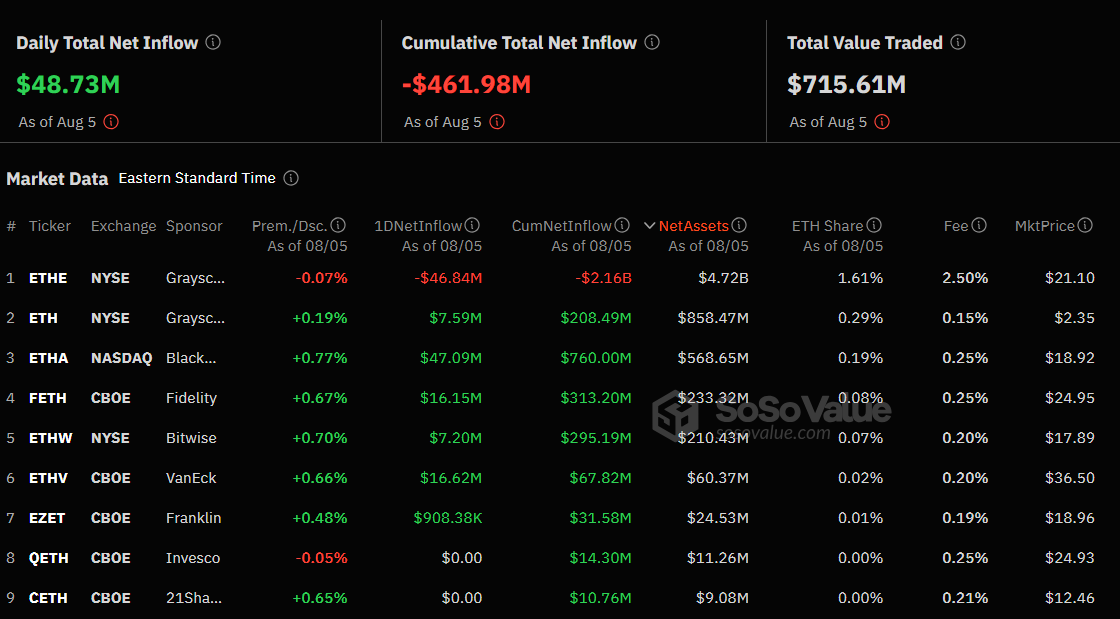Open the ETHW ticker link
This screenshot has height=619, width=1120.
tap(50, 438)
